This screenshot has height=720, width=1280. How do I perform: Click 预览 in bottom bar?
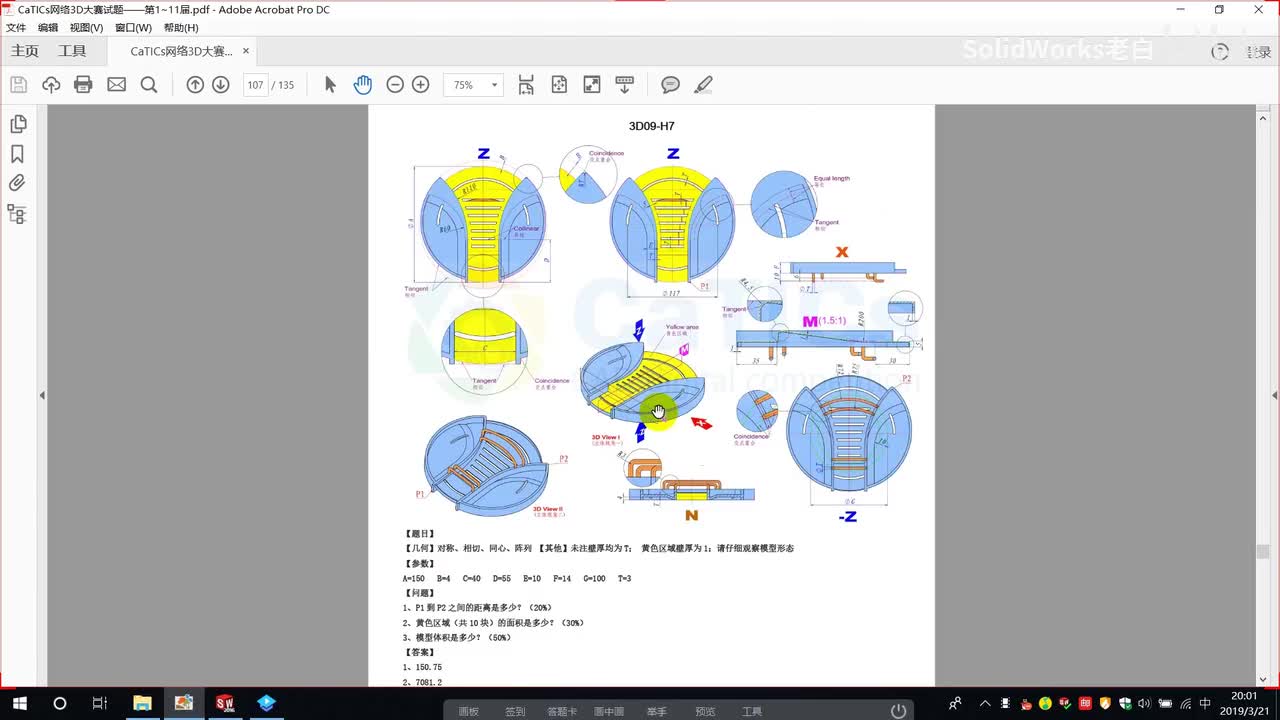coord(705,711)
